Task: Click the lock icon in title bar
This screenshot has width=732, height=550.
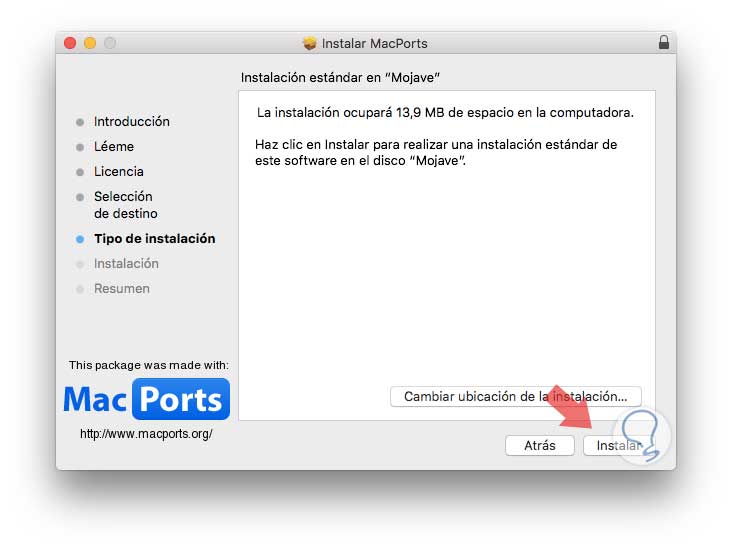Action: pyautogui.click(x=664, y=42)
